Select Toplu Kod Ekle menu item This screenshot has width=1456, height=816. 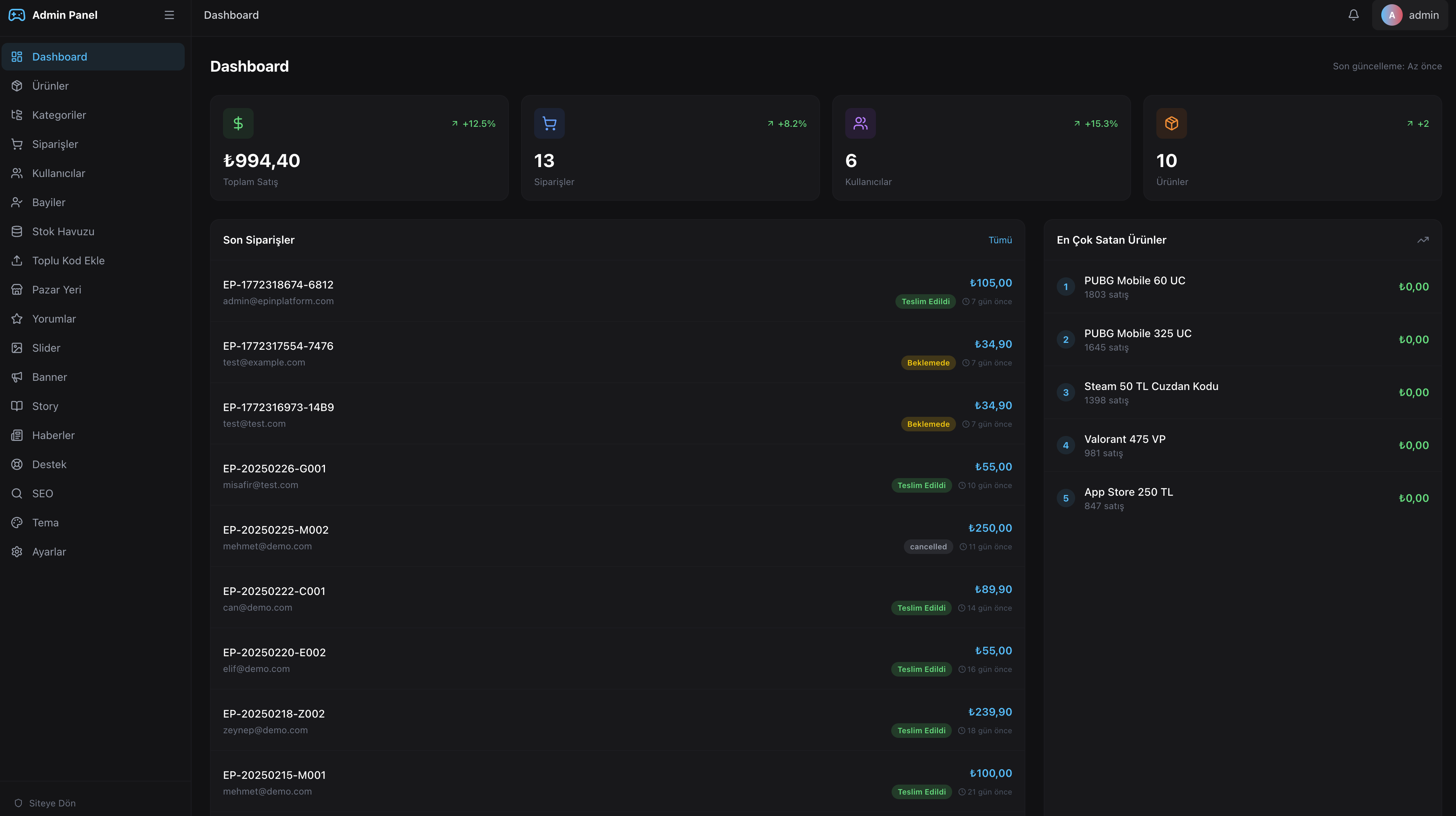pos(68,261)
